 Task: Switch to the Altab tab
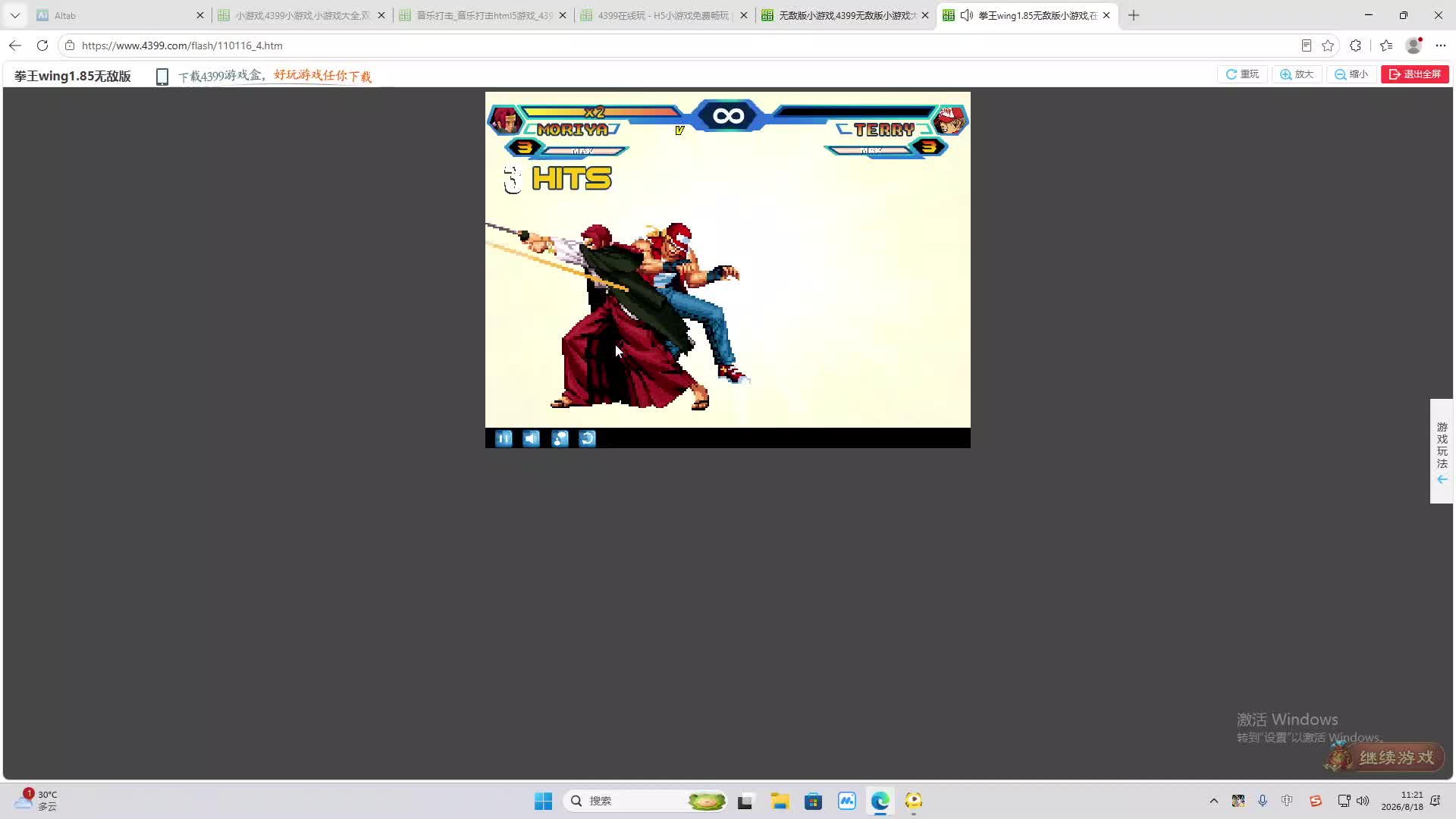tap(119, 15)
